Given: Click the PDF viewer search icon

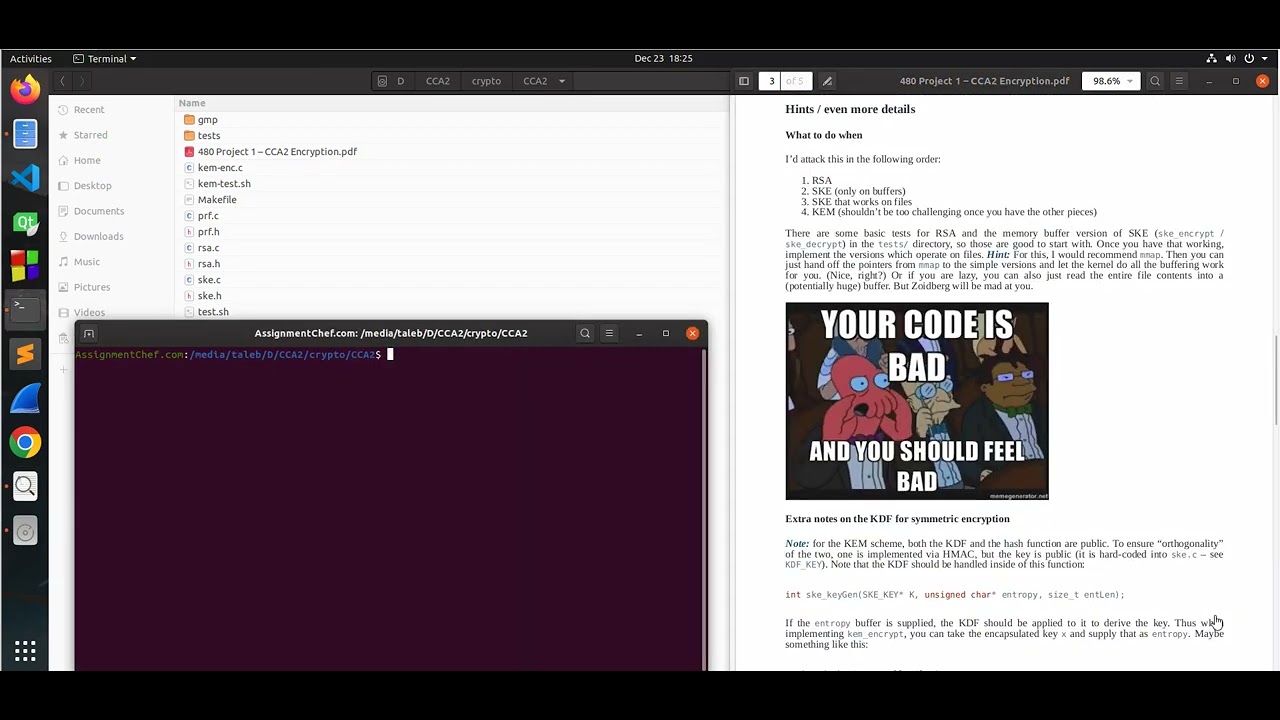Looking at the screenshot, I should [x=1155, y=81].
